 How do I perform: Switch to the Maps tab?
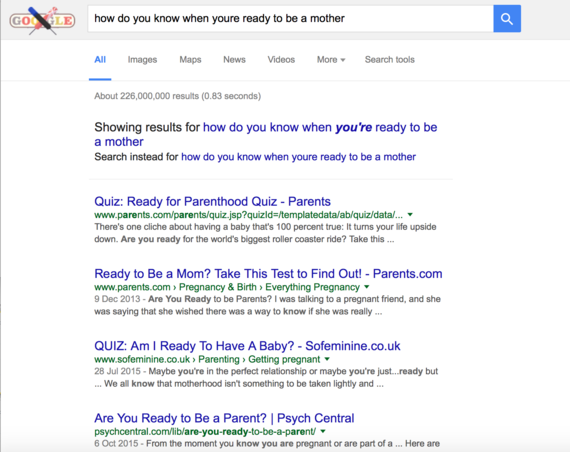click(190, 60)
